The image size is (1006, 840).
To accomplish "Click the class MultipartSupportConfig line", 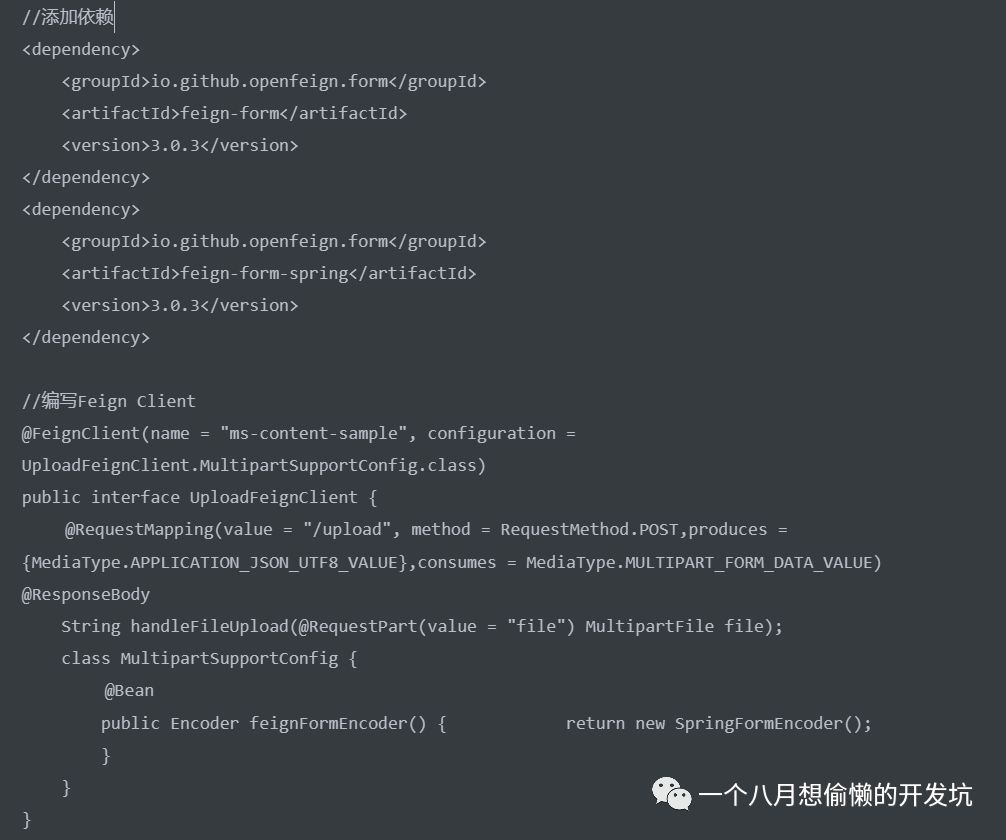I will (x=209, y=658).
